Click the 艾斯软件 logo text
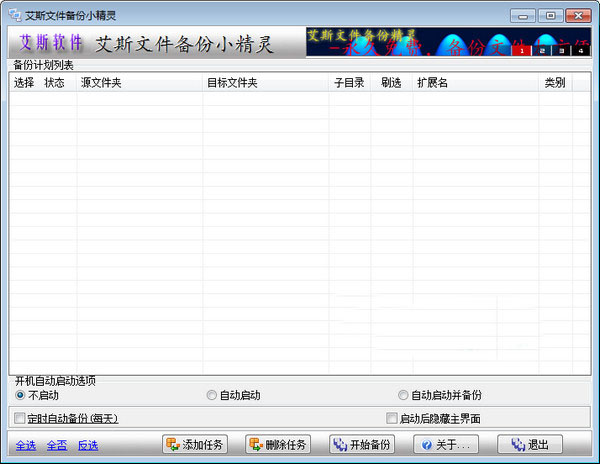This screenshot has height=464, width=600. 51,42
